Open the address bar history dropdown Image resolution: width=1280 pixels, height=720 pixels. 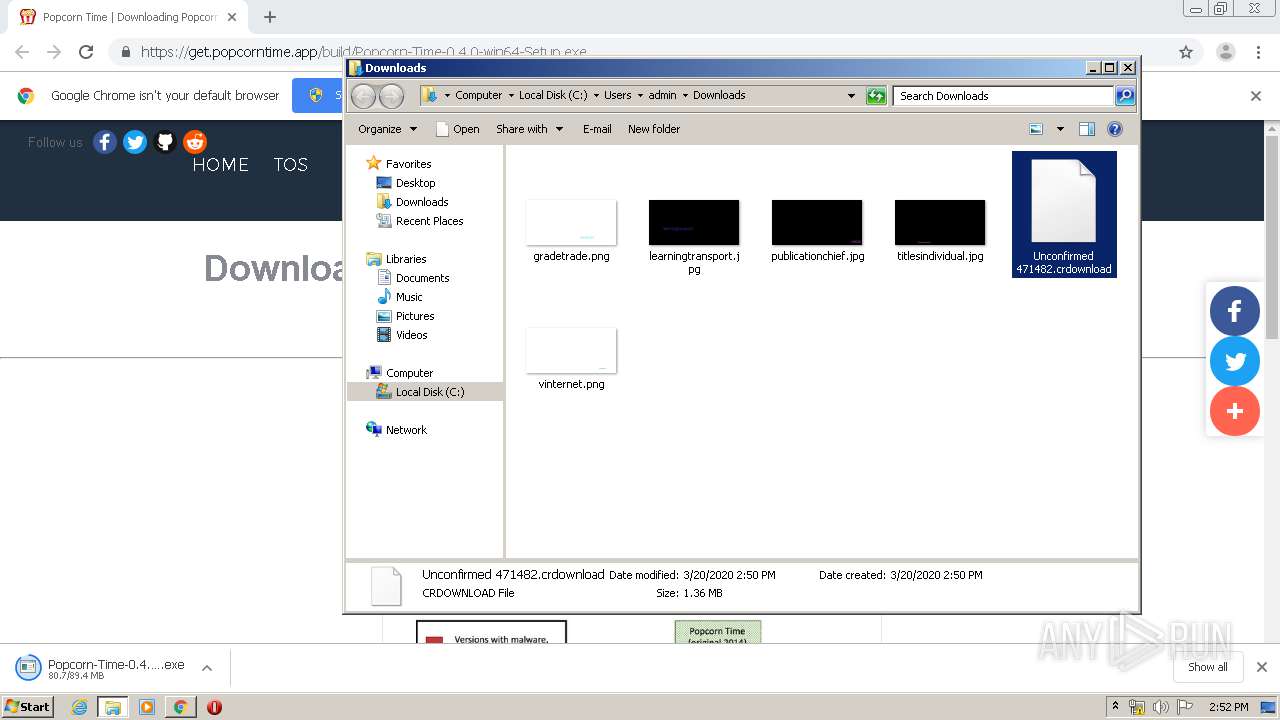point(851,96)
